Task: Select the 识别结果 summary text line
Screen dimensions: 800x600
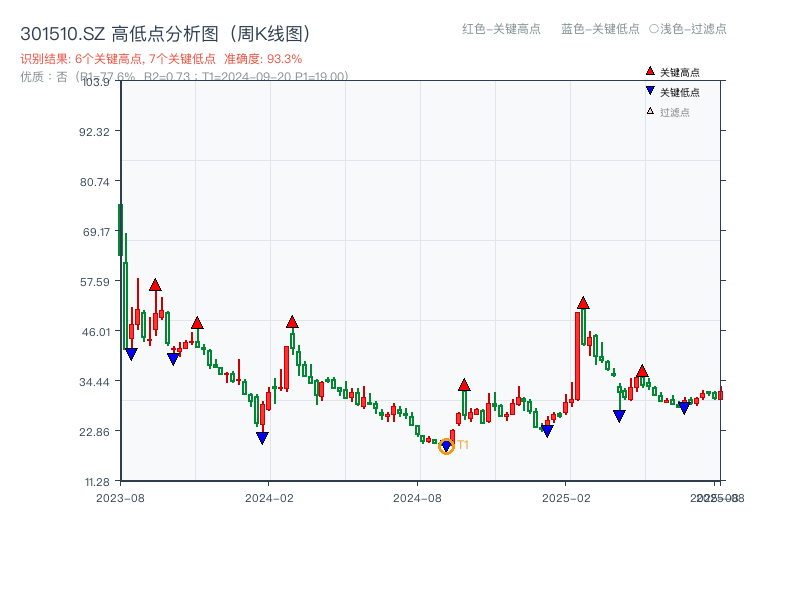Action: tap(120, 55)
